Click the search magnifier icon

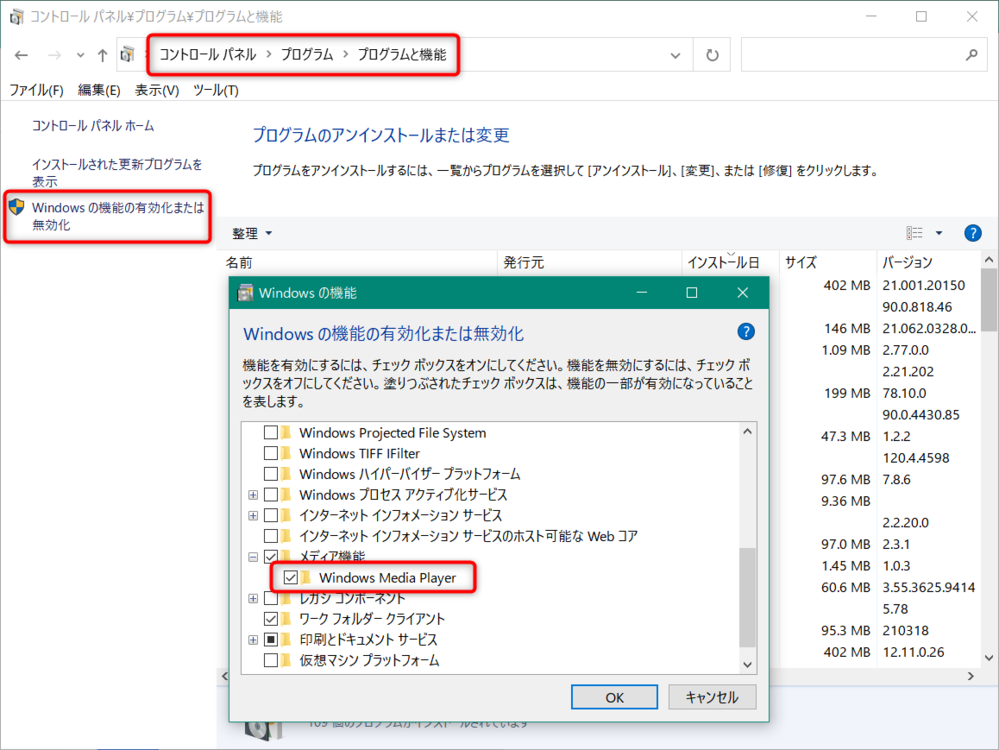[972, 55]
